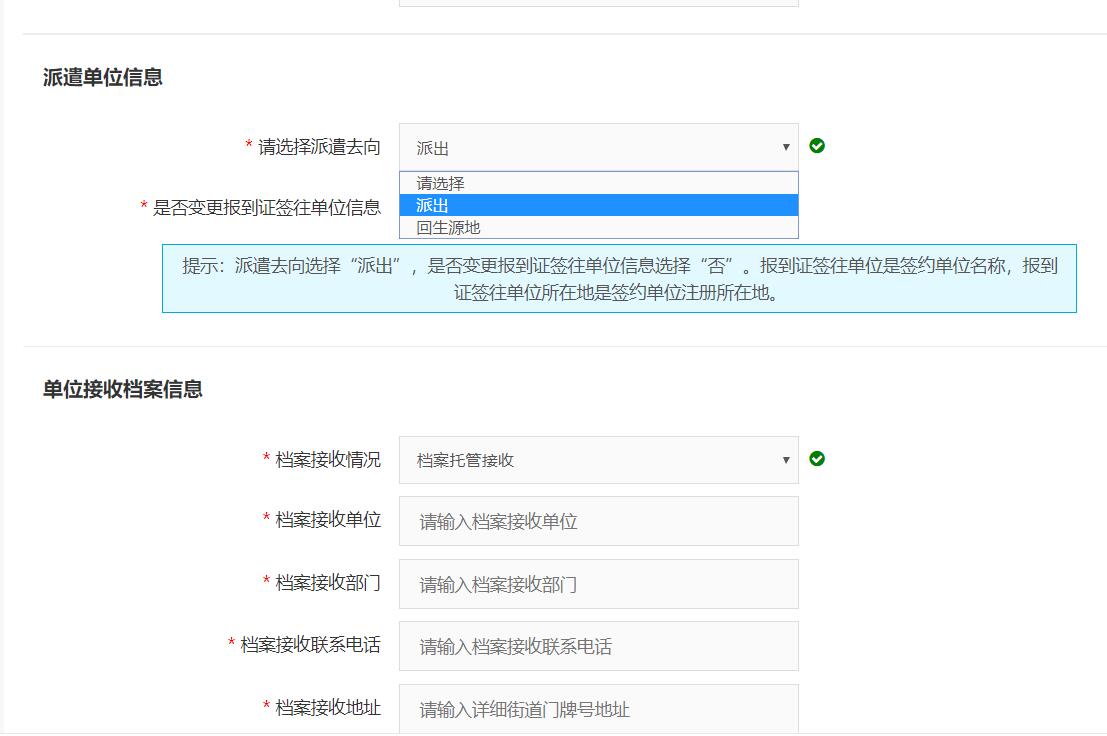Click the 档案接收部门 field label text

[x=328, y=582]
